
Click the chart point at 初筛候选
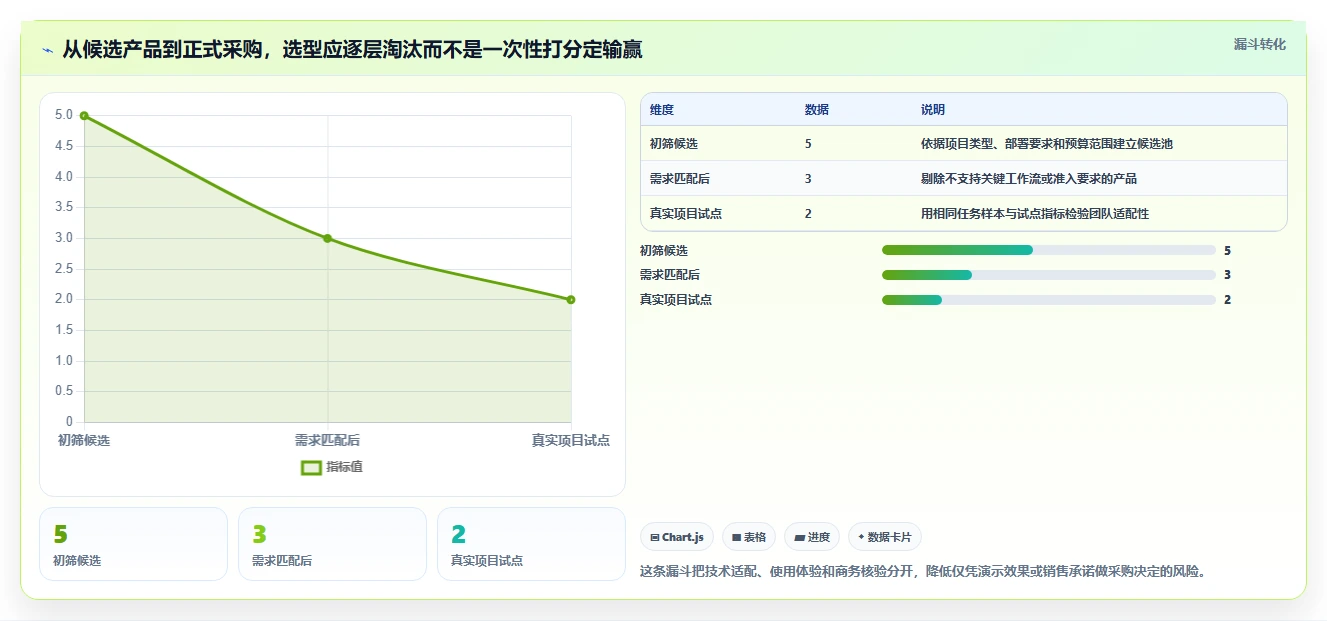(84, 116)
